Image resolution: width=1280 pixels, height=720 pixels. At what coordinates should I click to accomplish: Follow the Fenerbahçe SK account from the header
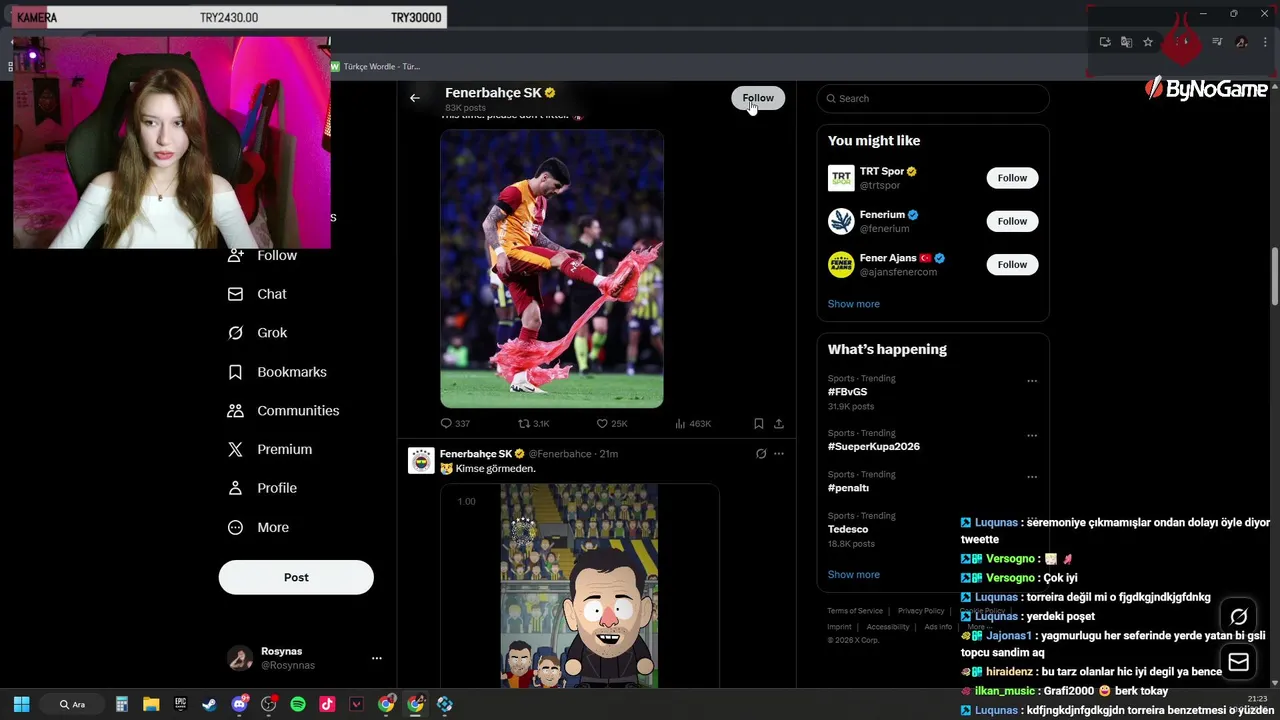point(758,98)
